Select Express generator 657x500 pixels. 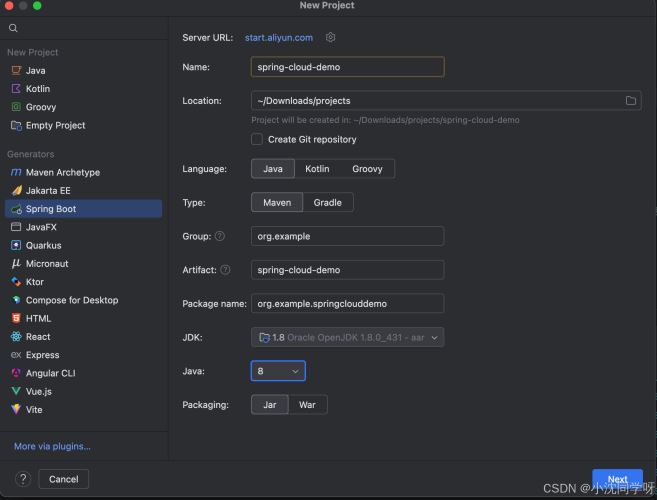click(83, 355)
